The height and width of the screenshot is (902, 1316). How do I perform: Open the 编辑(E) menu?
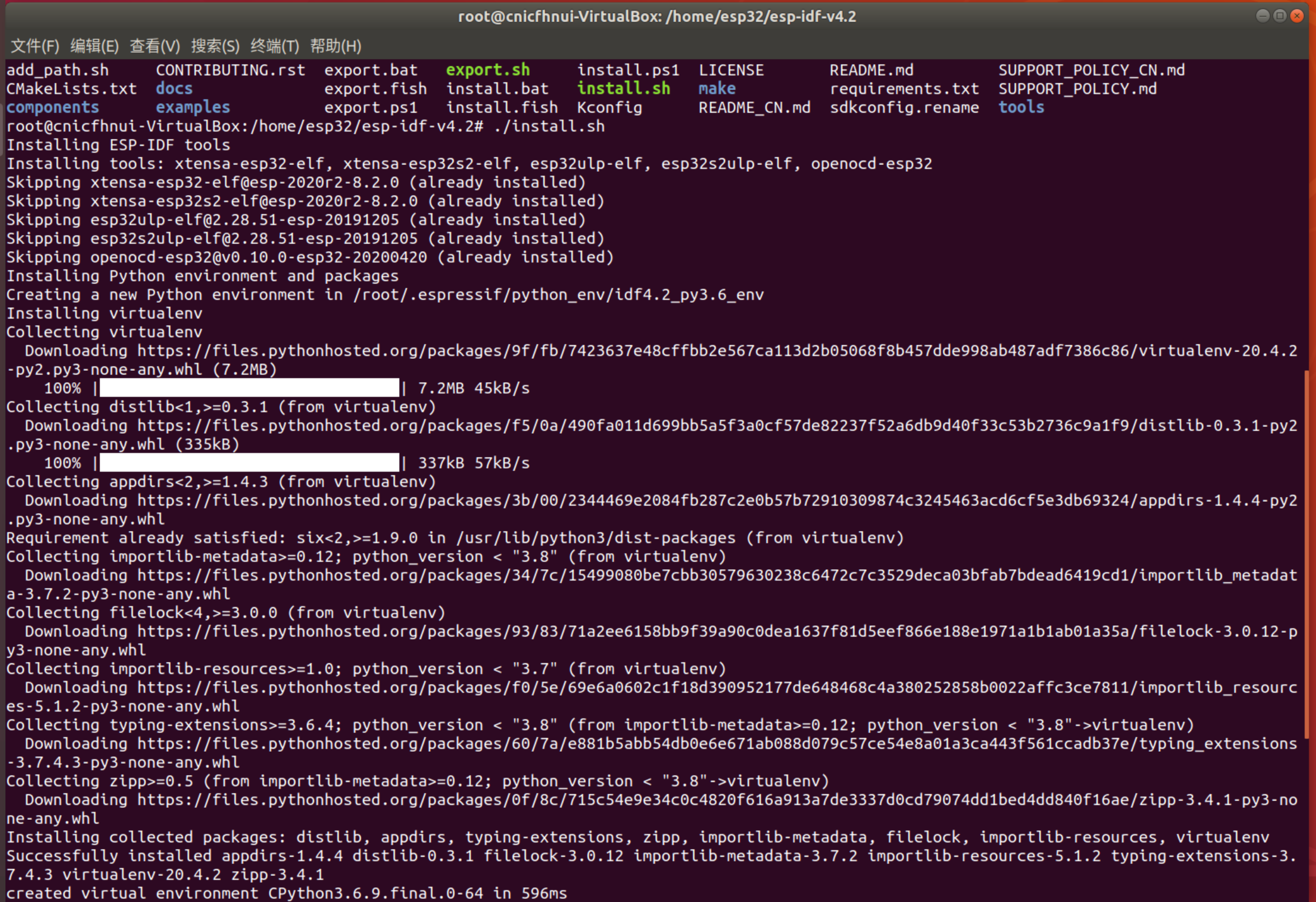94,46
